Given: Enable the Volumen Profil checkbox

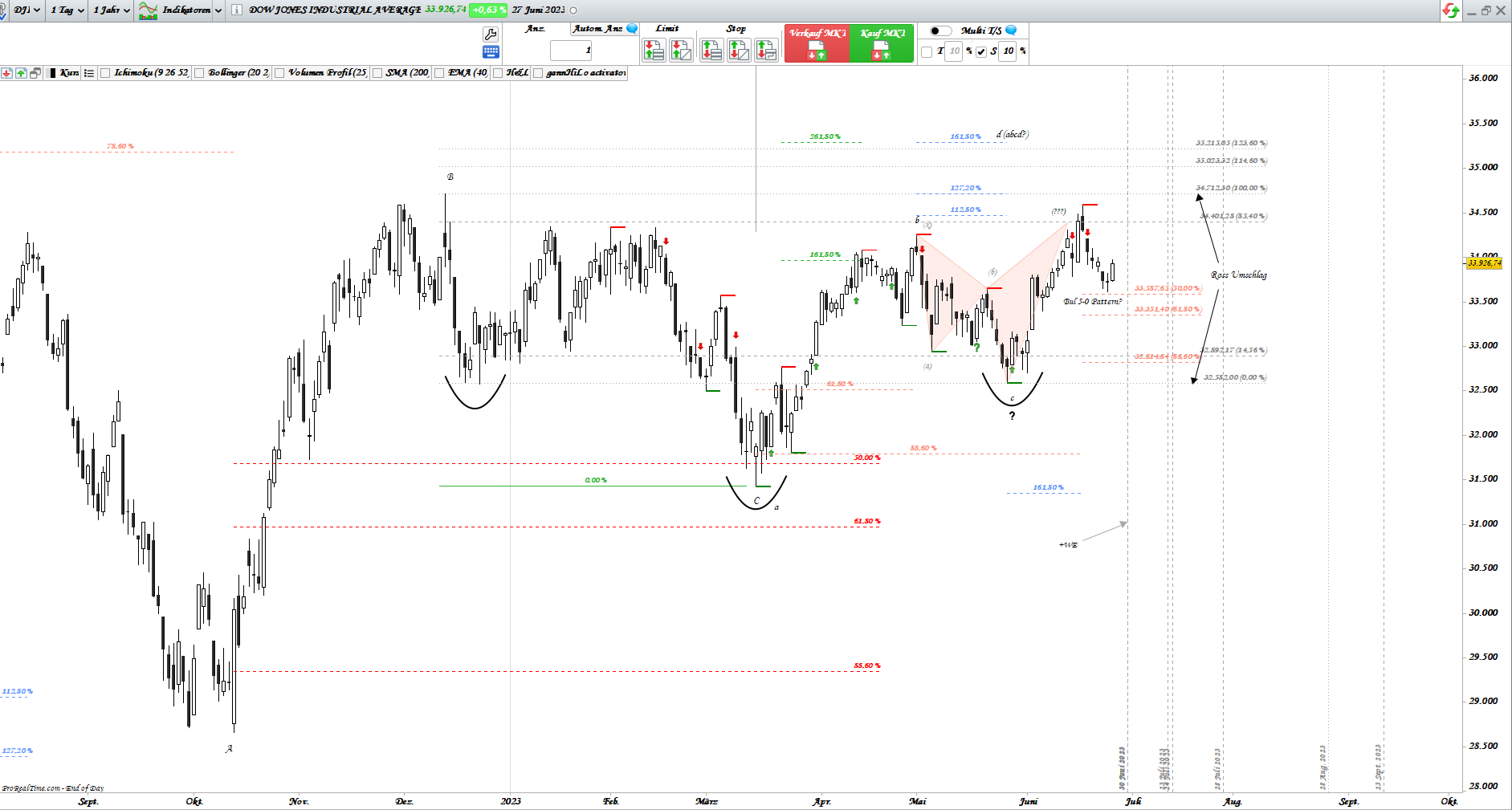Looking at the screenshot, I should (279, 73).
